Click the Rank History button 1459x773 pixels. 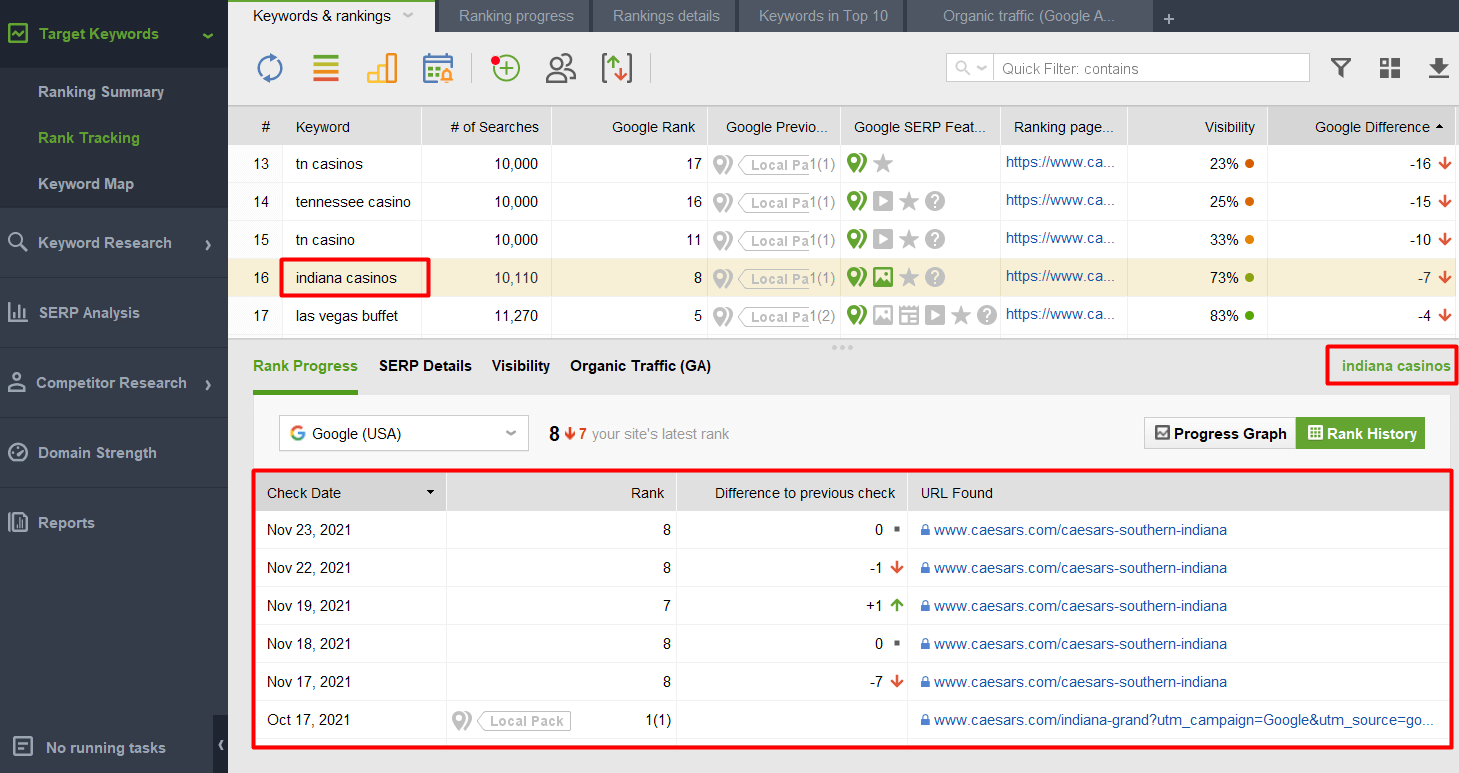pos(1361,433)
